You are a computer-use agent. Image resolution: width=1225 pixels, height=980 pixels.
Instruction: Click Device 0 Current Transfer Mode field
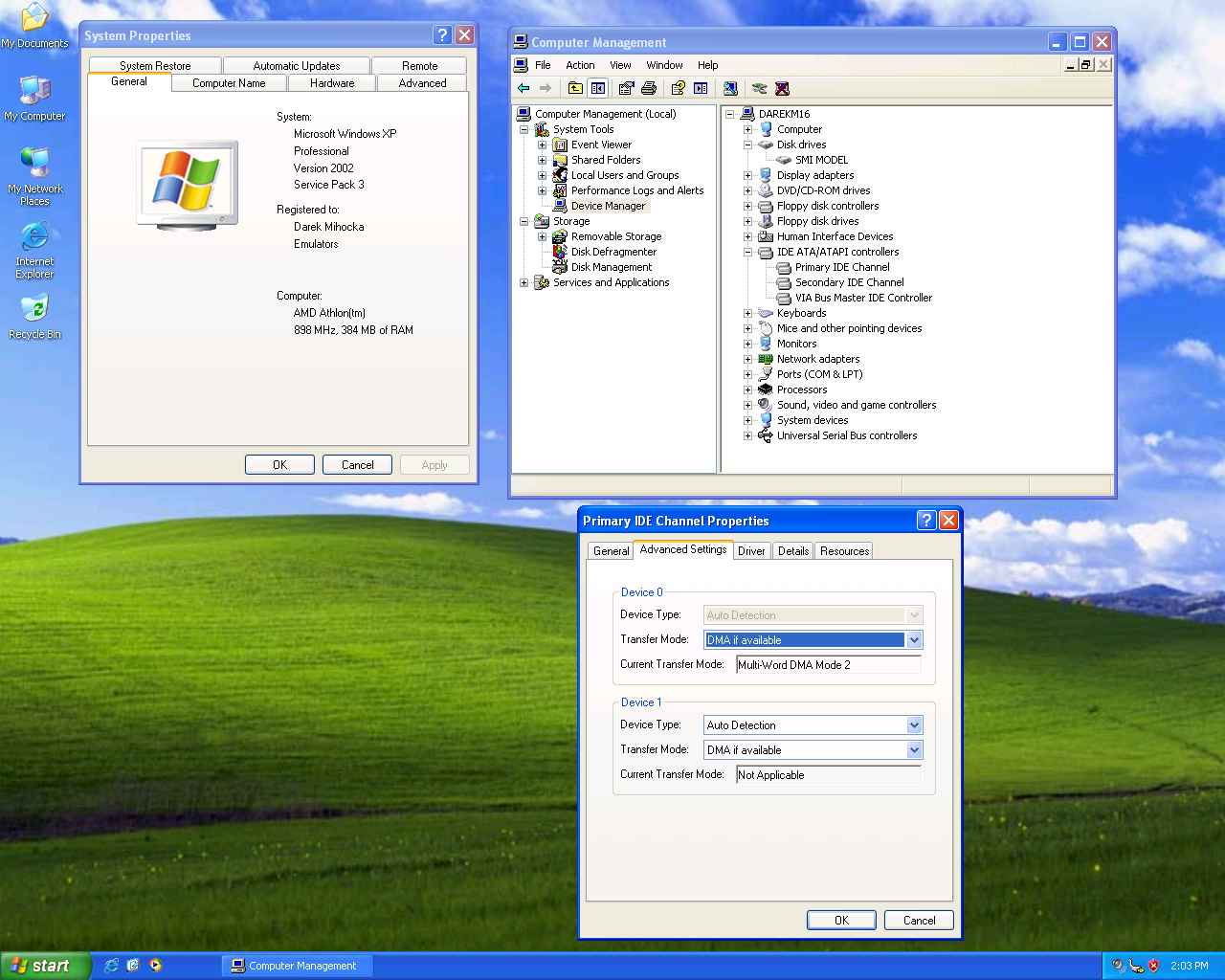[829, 664]
